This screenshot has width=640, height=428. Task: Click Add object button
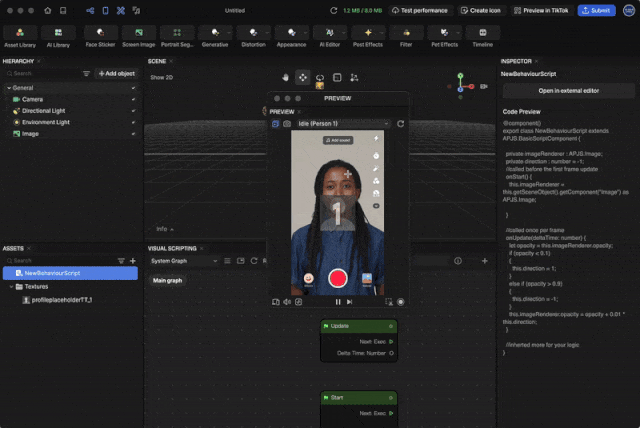[x=117, y=73]
